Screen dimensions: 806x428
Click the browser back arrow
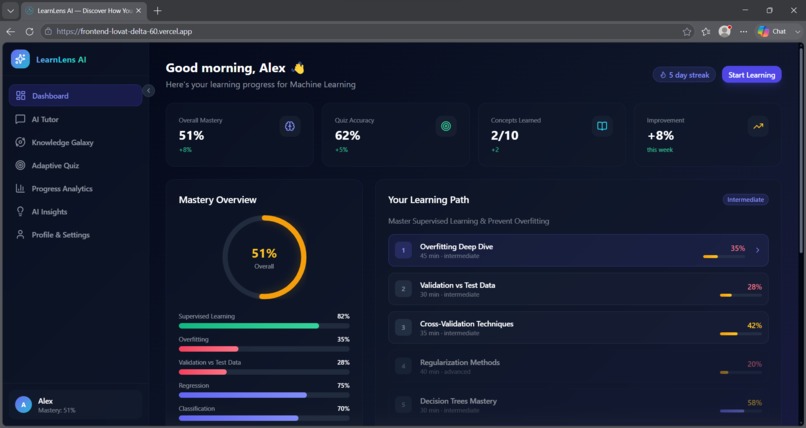click(10, 31)
